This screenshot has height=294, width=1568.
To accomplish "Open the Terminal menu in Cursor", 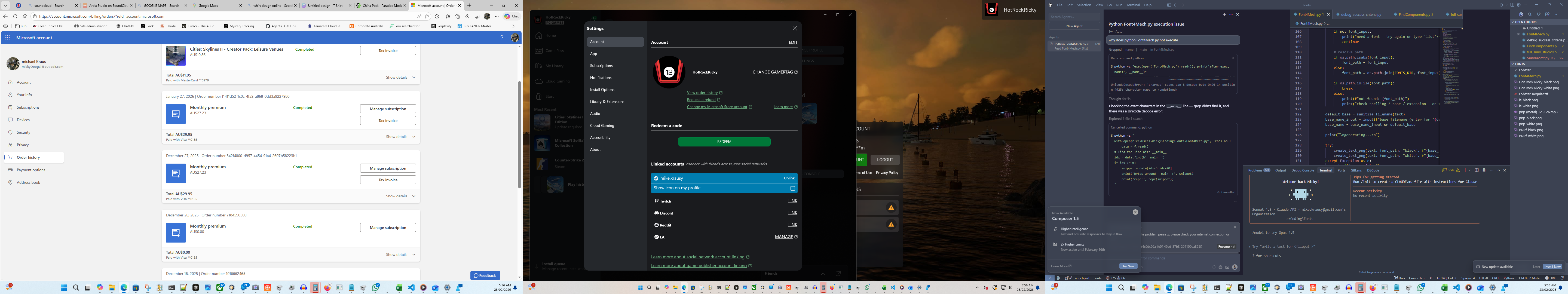I will pos(1133,5).
